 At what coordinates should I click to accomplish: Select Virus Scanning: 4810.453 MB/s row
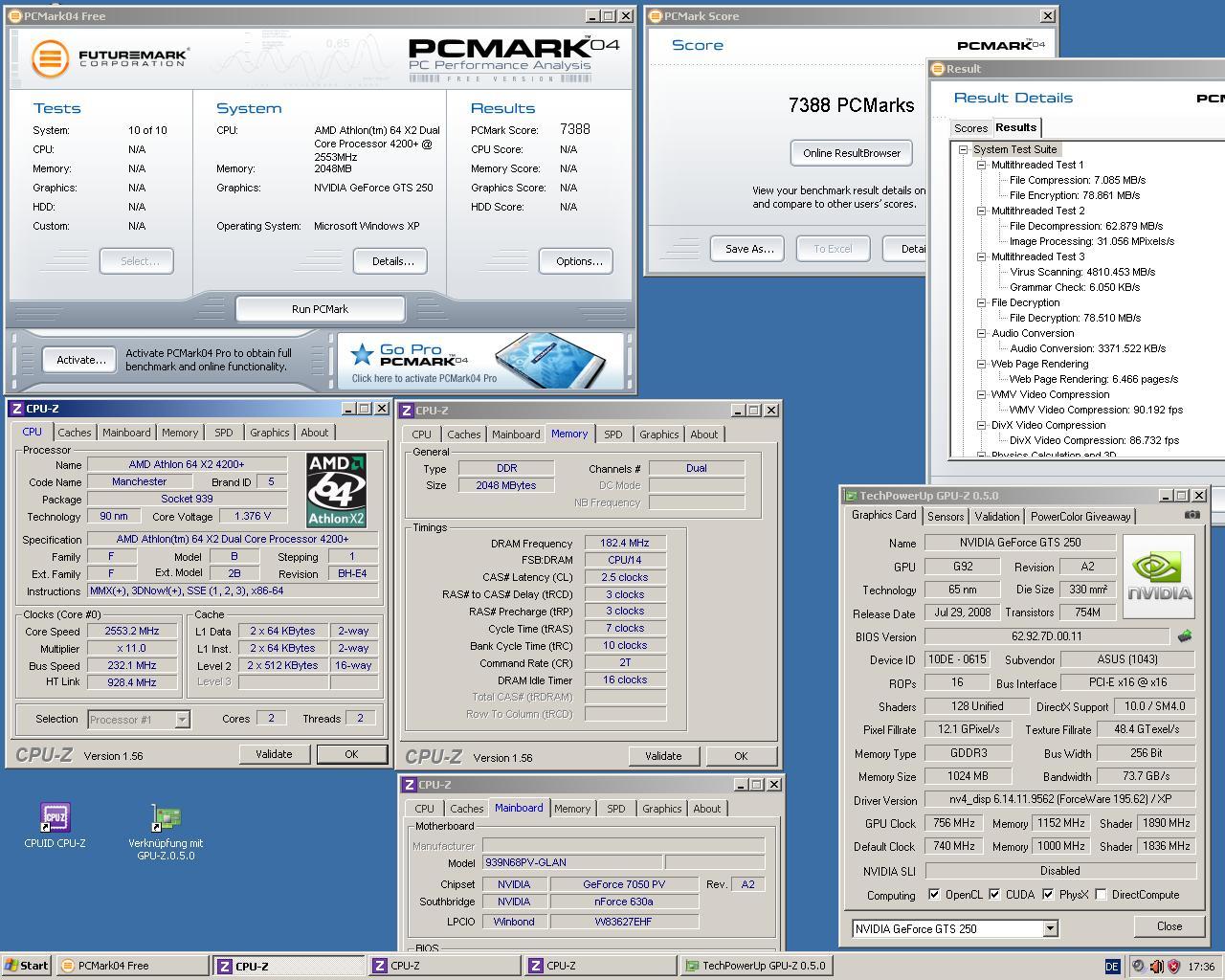(1082, 272)
